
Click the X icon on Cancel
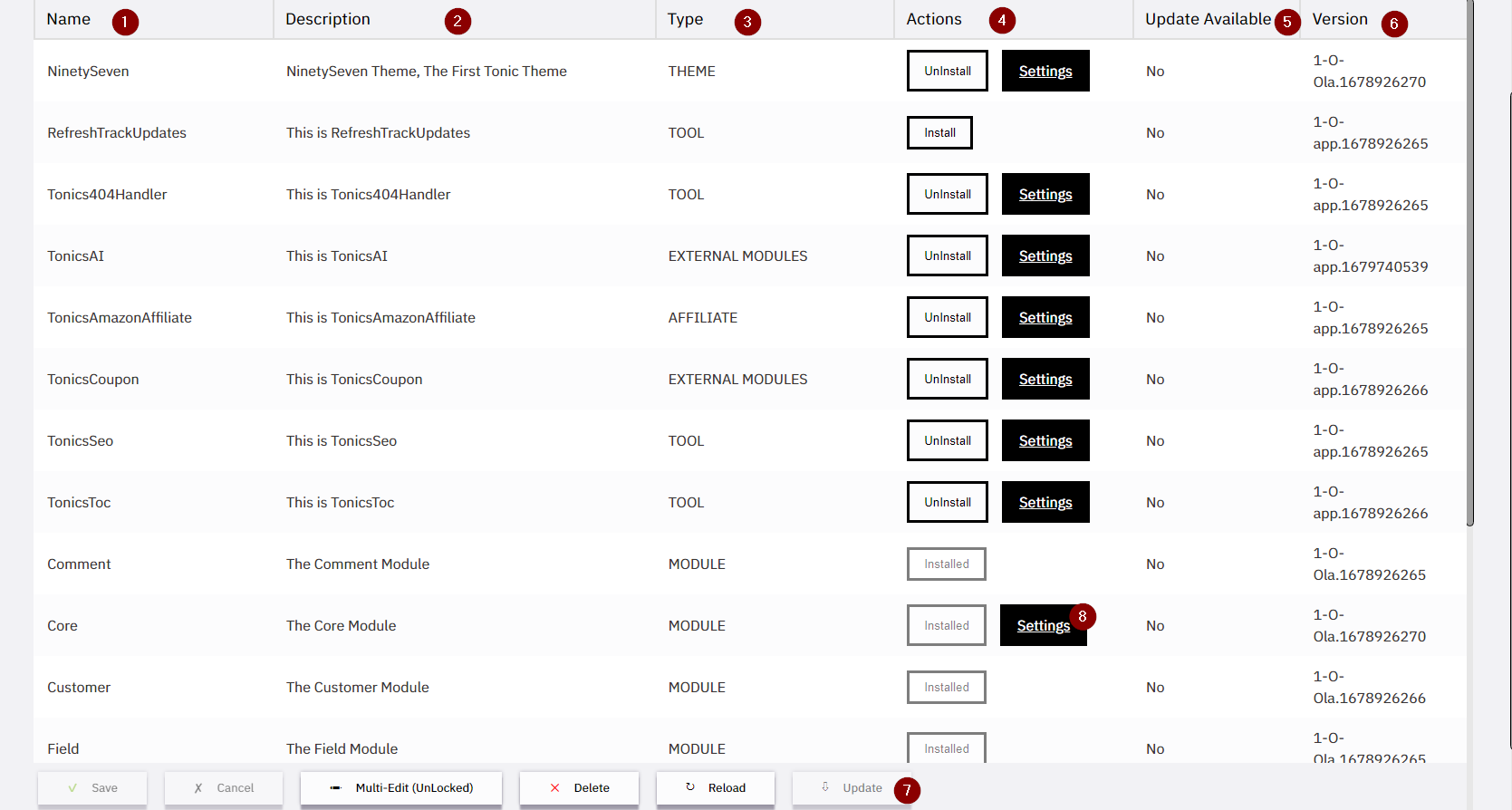[x=198, y=788]
